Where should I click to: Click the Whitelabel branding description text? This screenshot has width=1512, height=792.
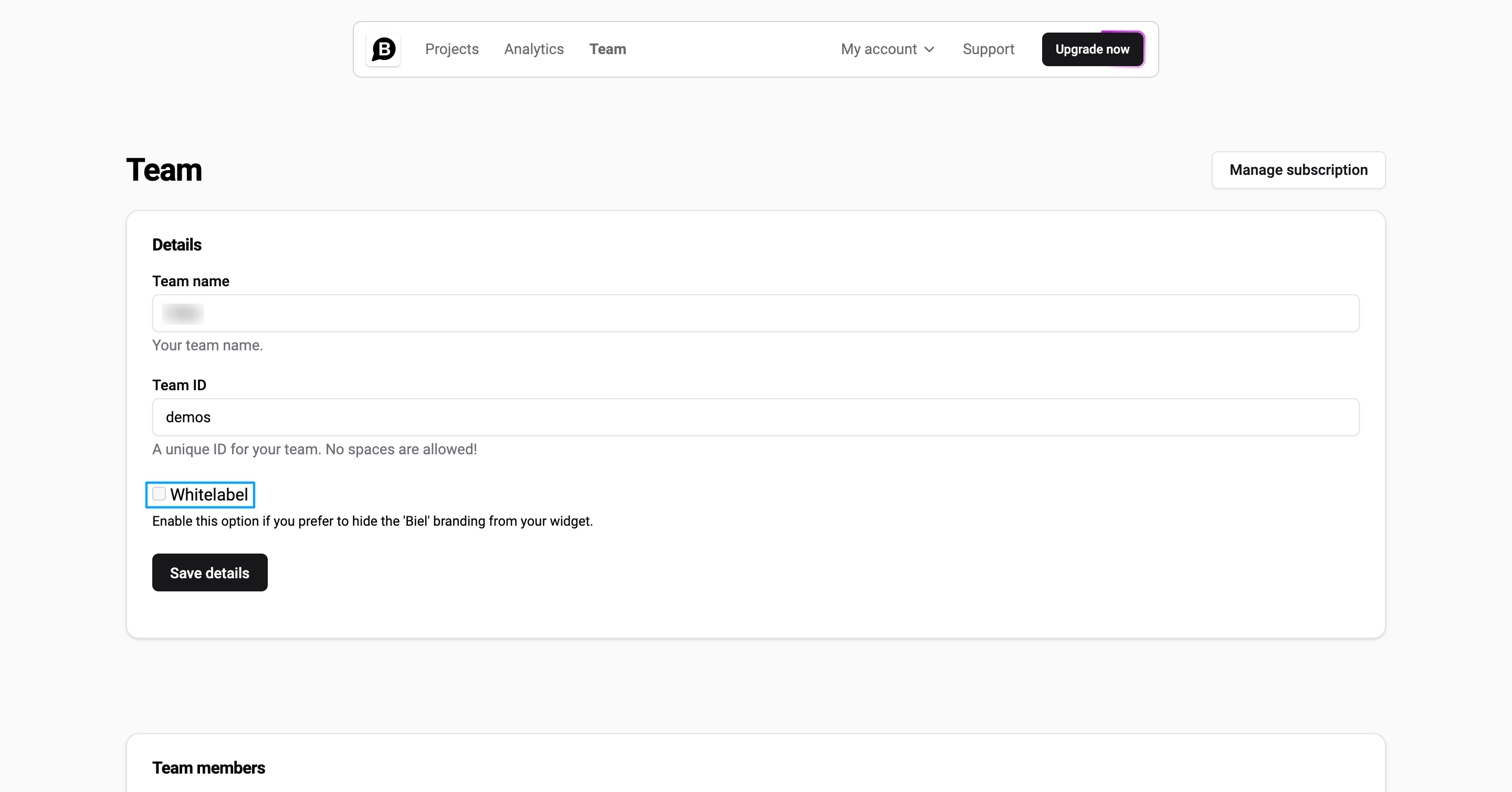[x=373, y=522]
